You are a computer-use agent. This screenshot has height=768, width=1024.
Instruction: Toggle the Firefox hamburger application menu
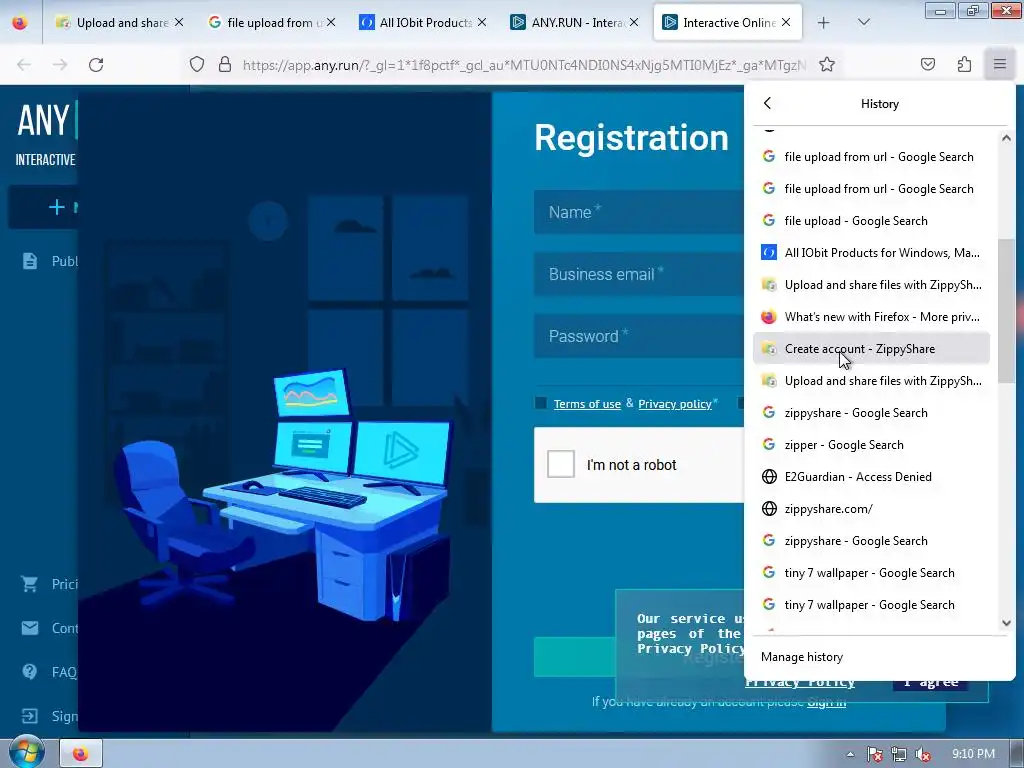[x=1000, y=64]
